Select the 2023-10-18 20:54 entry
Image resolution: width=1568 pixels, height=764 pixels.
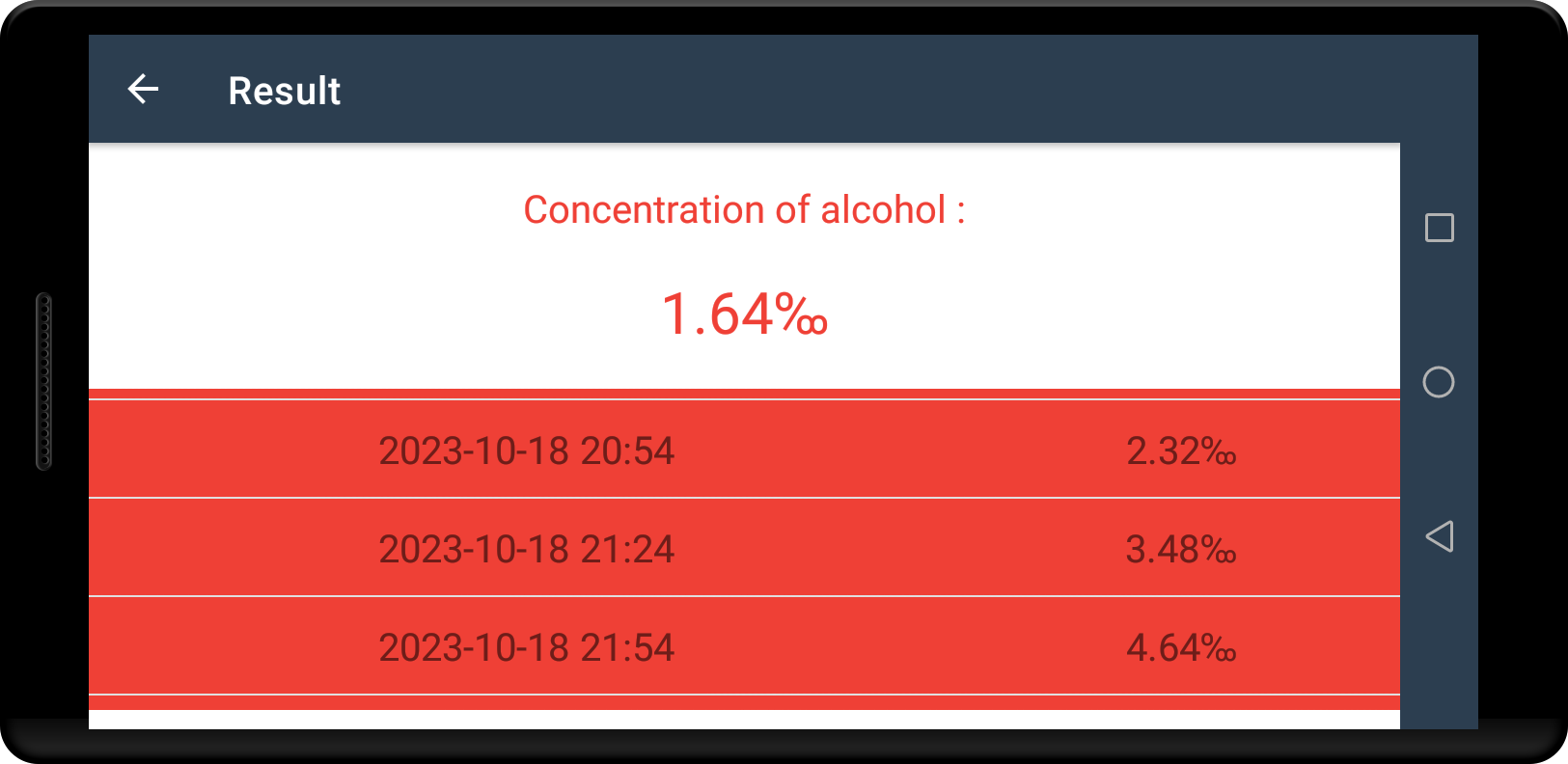tap(744, 450)
